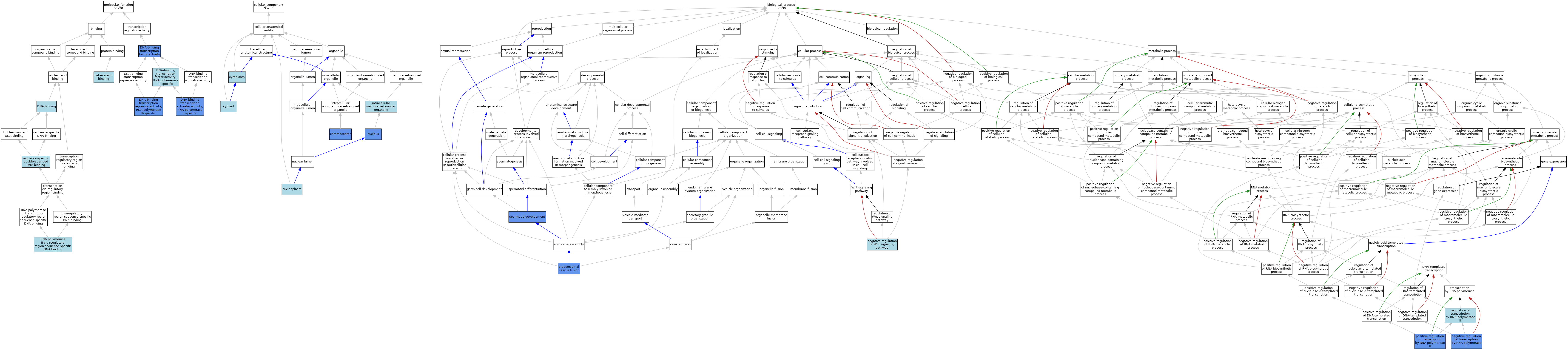Select the 'cellular_component Sox30' root node
This screenshot has width=1568, height=350.
pos(268,7)
